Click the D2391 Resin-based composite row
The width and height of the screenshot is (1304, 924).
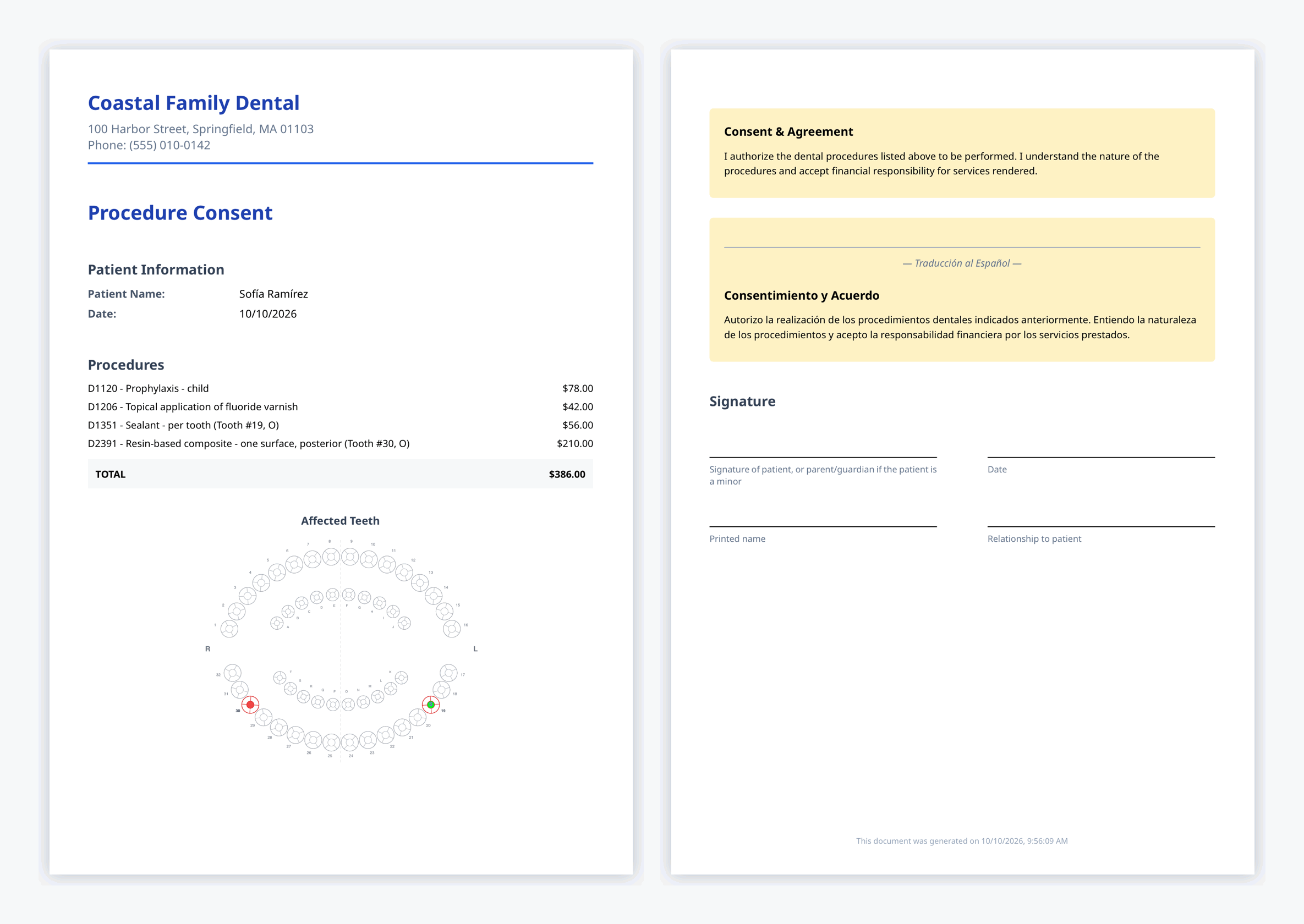click(x=341, y=443)
